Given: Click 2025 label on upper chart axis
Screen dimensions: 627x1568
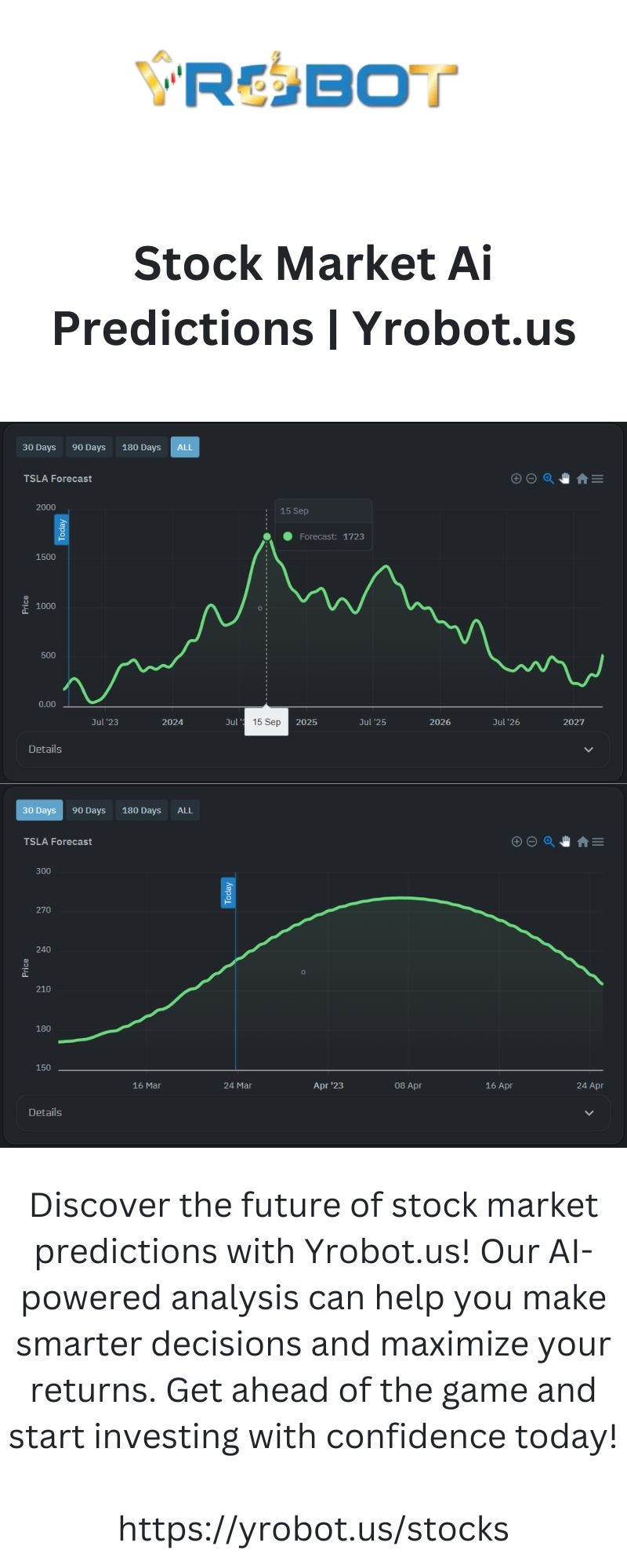Looking at the screenshot, I should 306,722.
